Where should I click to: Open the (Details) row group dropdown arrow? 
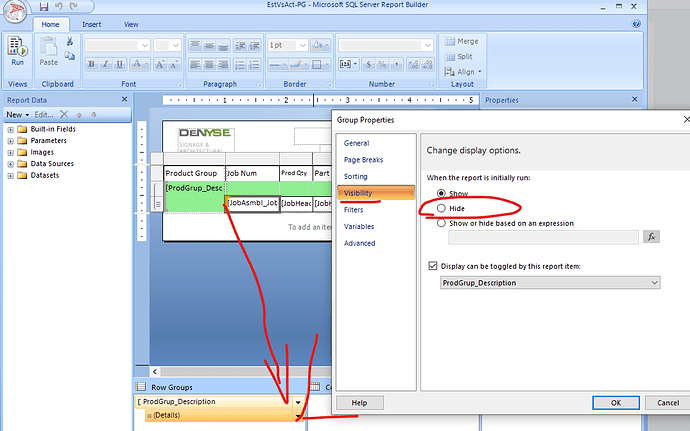click(x=298, y=416)
